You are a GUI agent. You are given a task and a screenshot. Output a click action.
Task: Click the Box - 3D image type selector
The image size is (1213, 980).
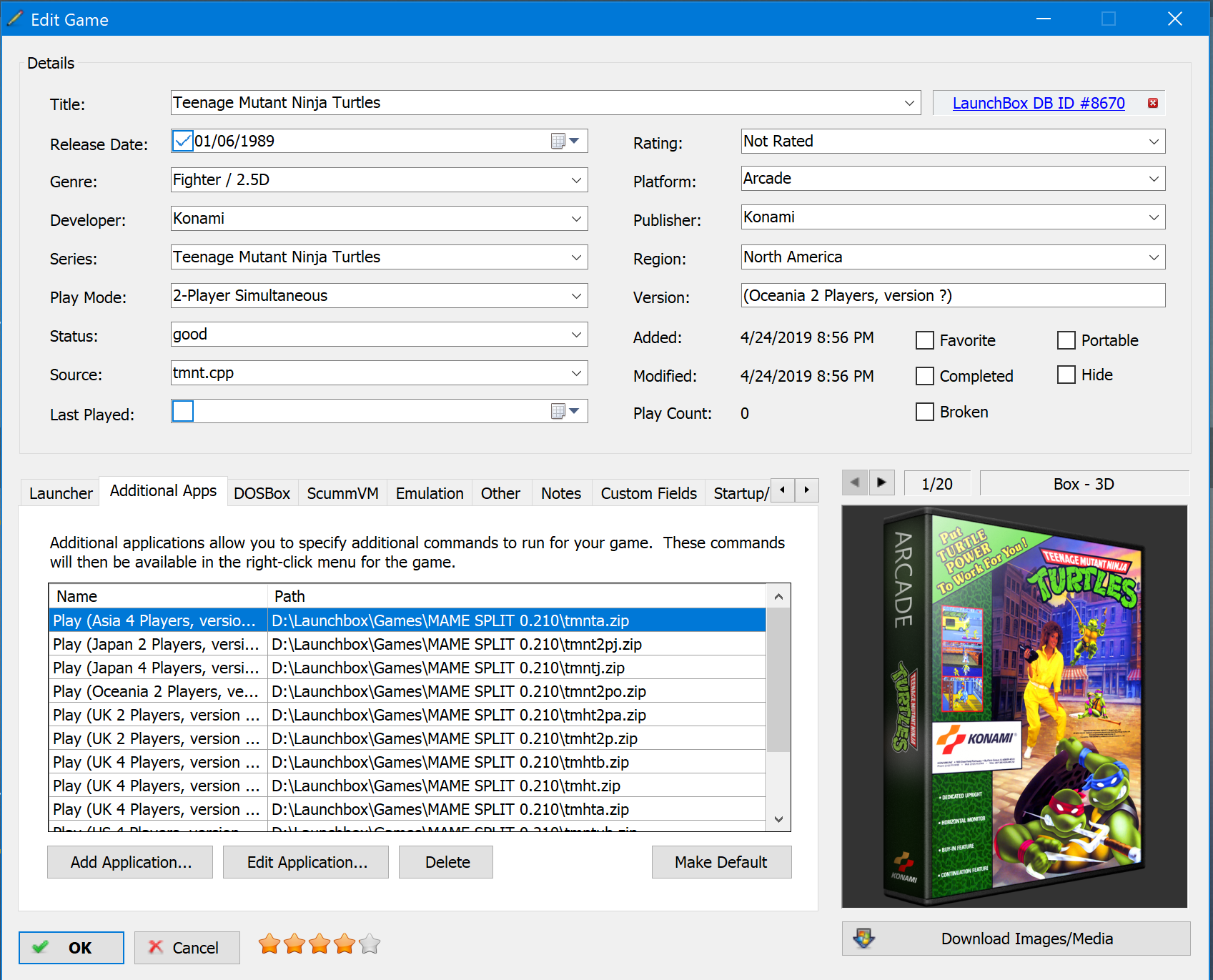tap(1084, 483)
